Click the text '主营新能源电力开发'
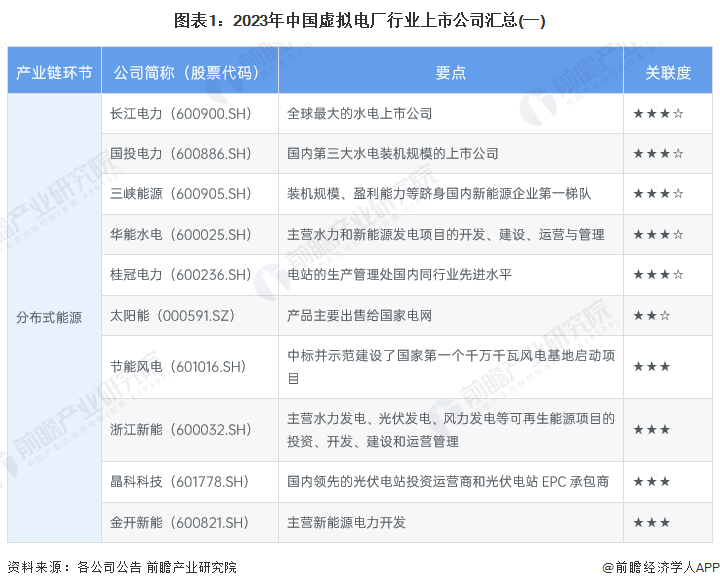The image size is (720, 588). coord(347,522)
